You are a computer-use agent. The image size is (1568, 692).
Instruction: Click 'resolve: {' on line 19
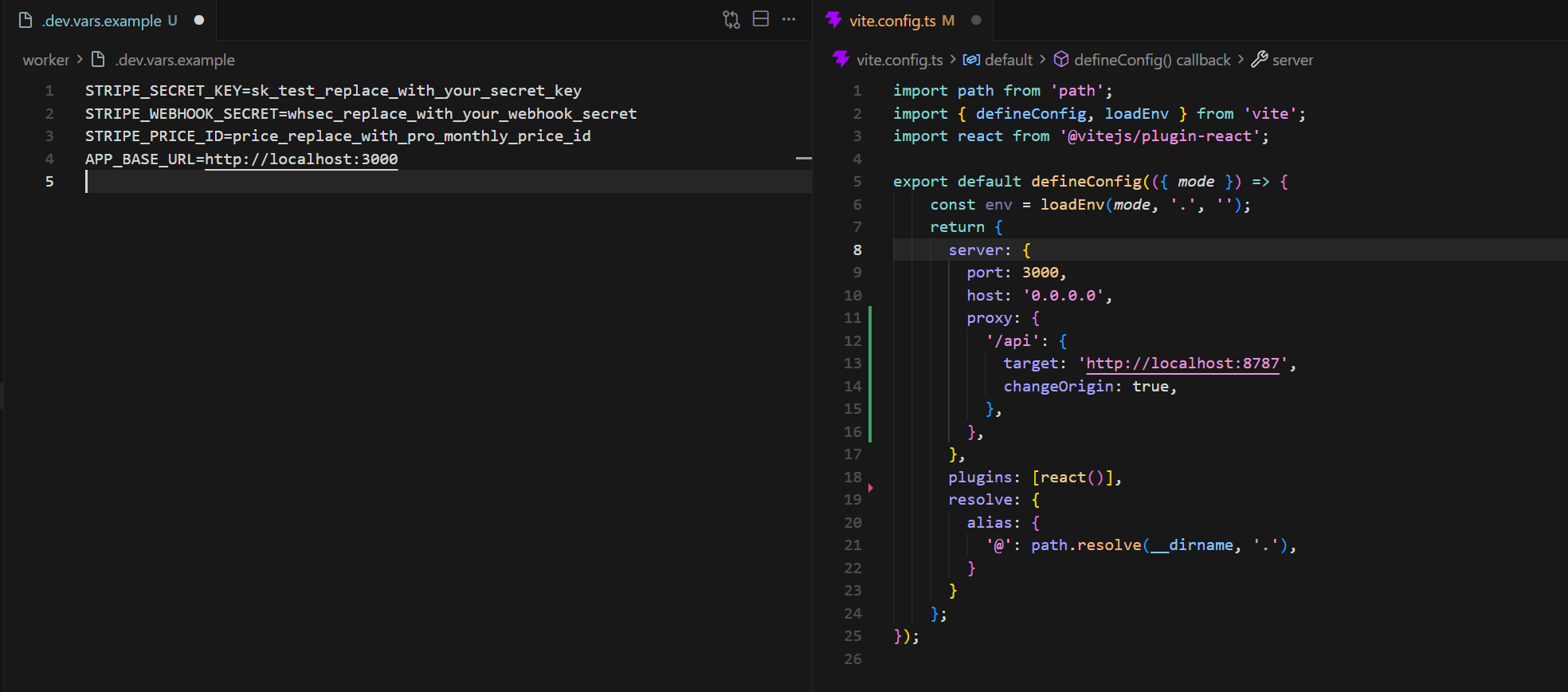pos(994,500)
